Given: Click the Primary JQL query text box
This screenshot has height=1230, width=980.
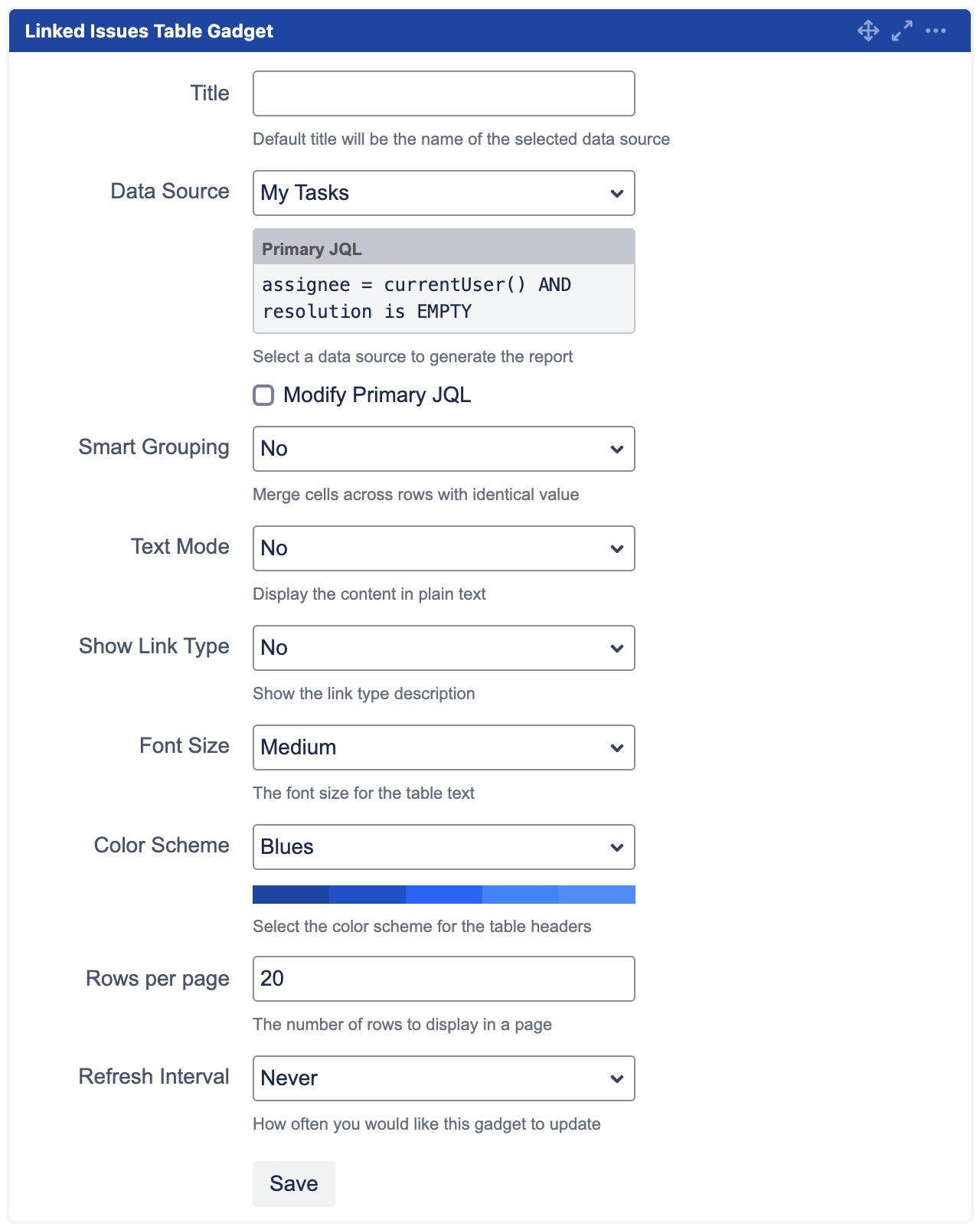Looking at the screenshot, I should (x=443, y=298).
